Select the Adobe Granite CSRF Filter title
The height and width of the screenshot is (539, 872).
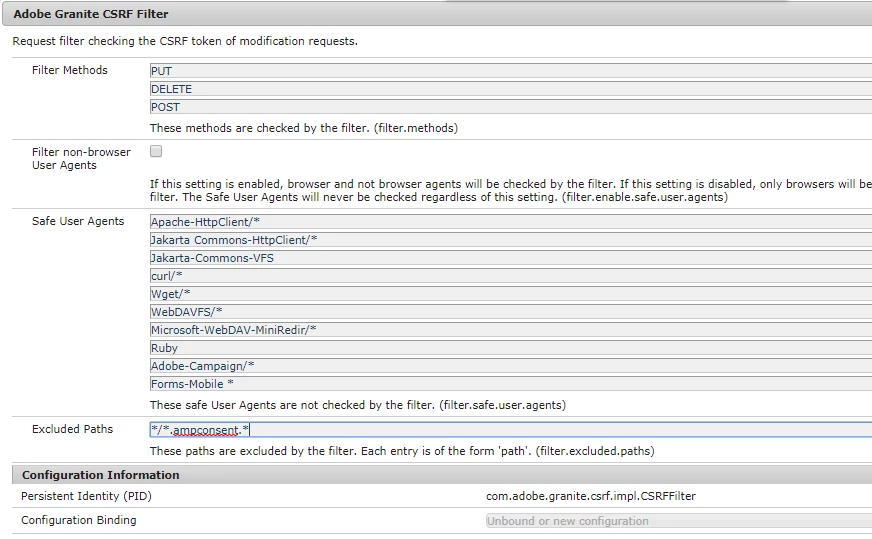[x=91, y=14]
